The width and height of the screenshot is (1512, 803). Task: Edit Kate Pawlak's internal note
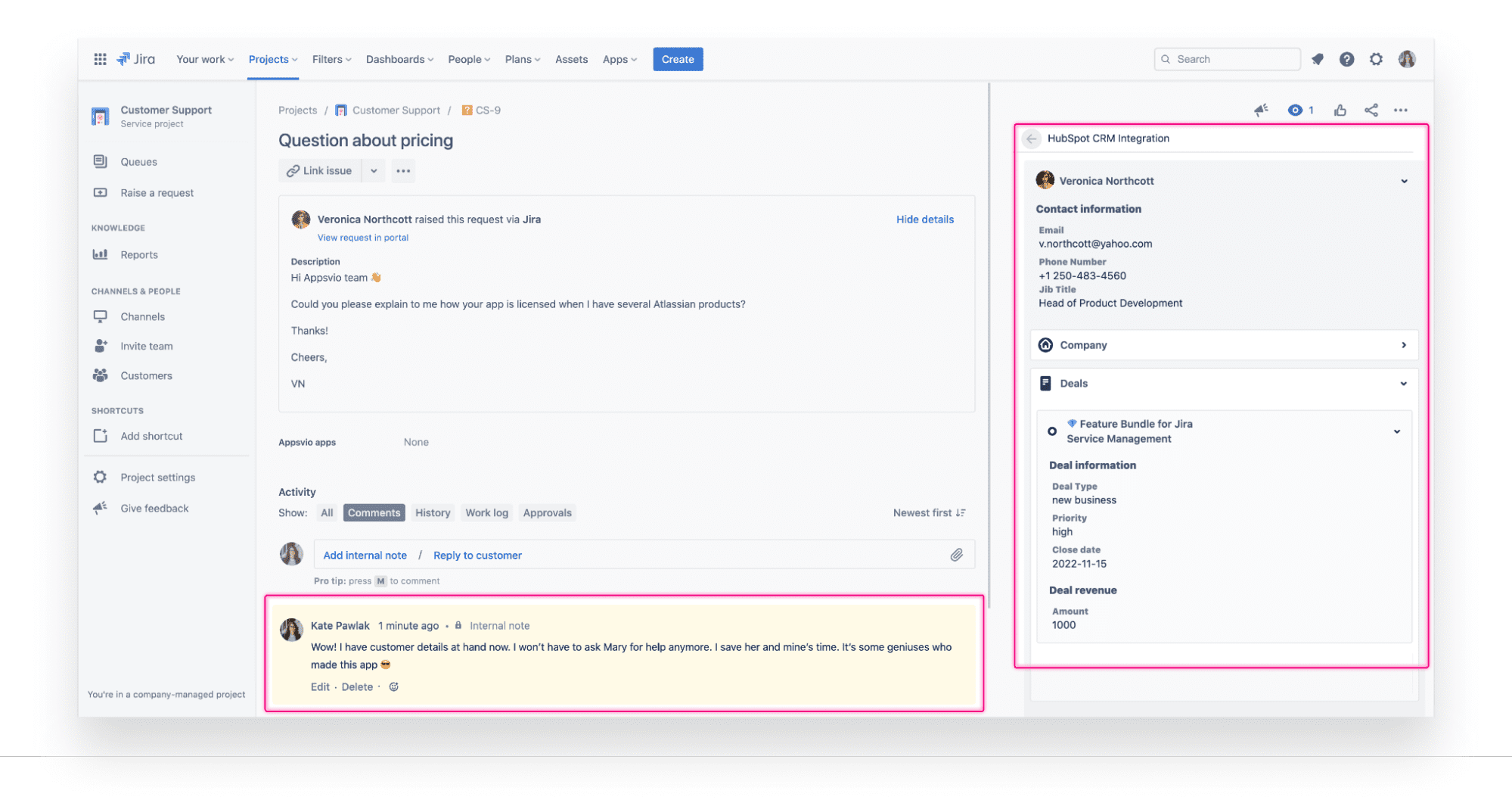point(320,686)
